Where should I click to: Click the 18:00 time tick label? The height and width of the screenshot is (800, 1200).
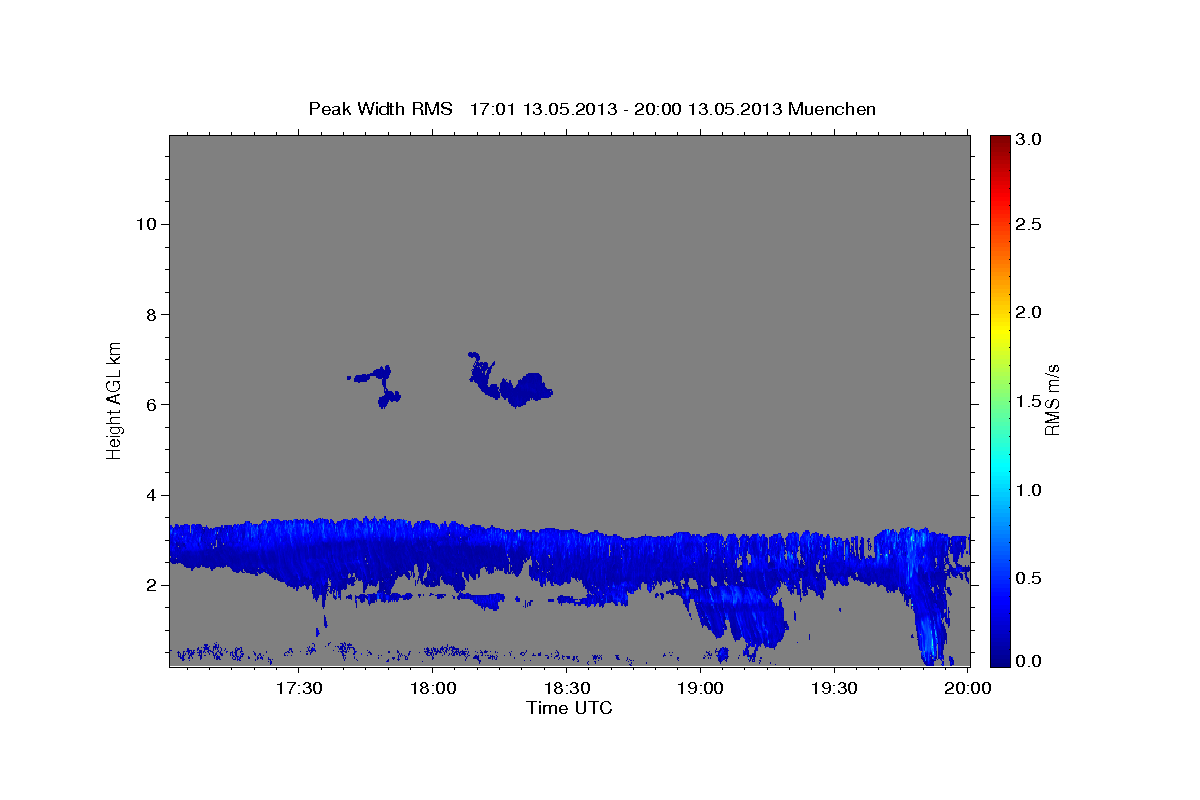[x=433, y=688]
